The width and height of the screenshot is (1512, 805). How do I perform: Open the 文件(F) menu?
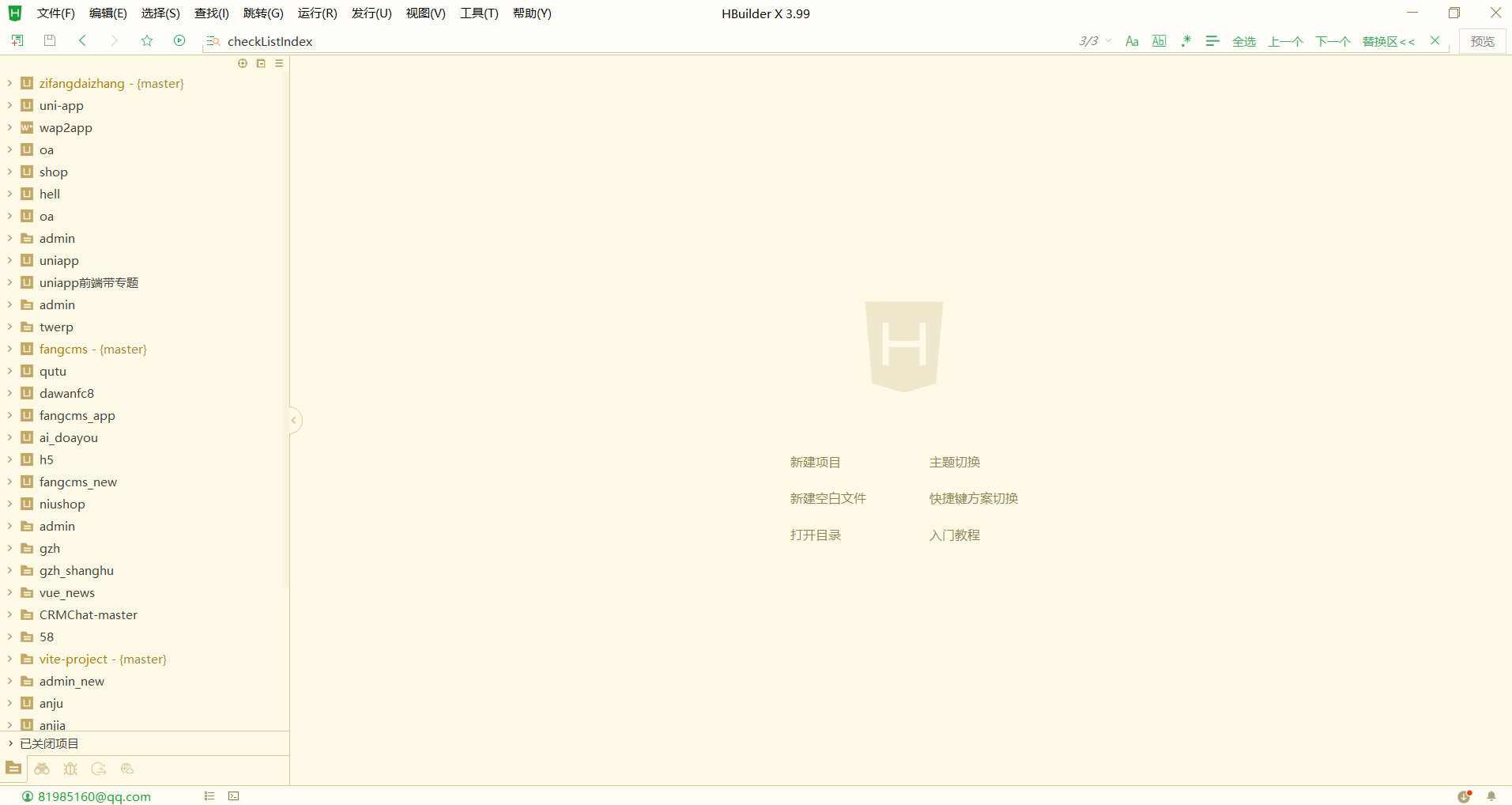[x=55, y=13]
